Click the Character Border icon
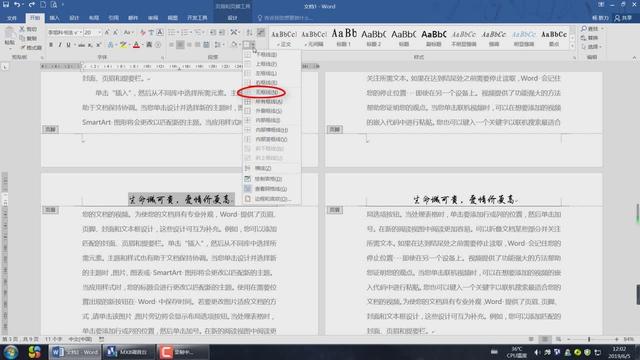The width and height of the screenshot is (640, 360). click(x=160, y=32)
